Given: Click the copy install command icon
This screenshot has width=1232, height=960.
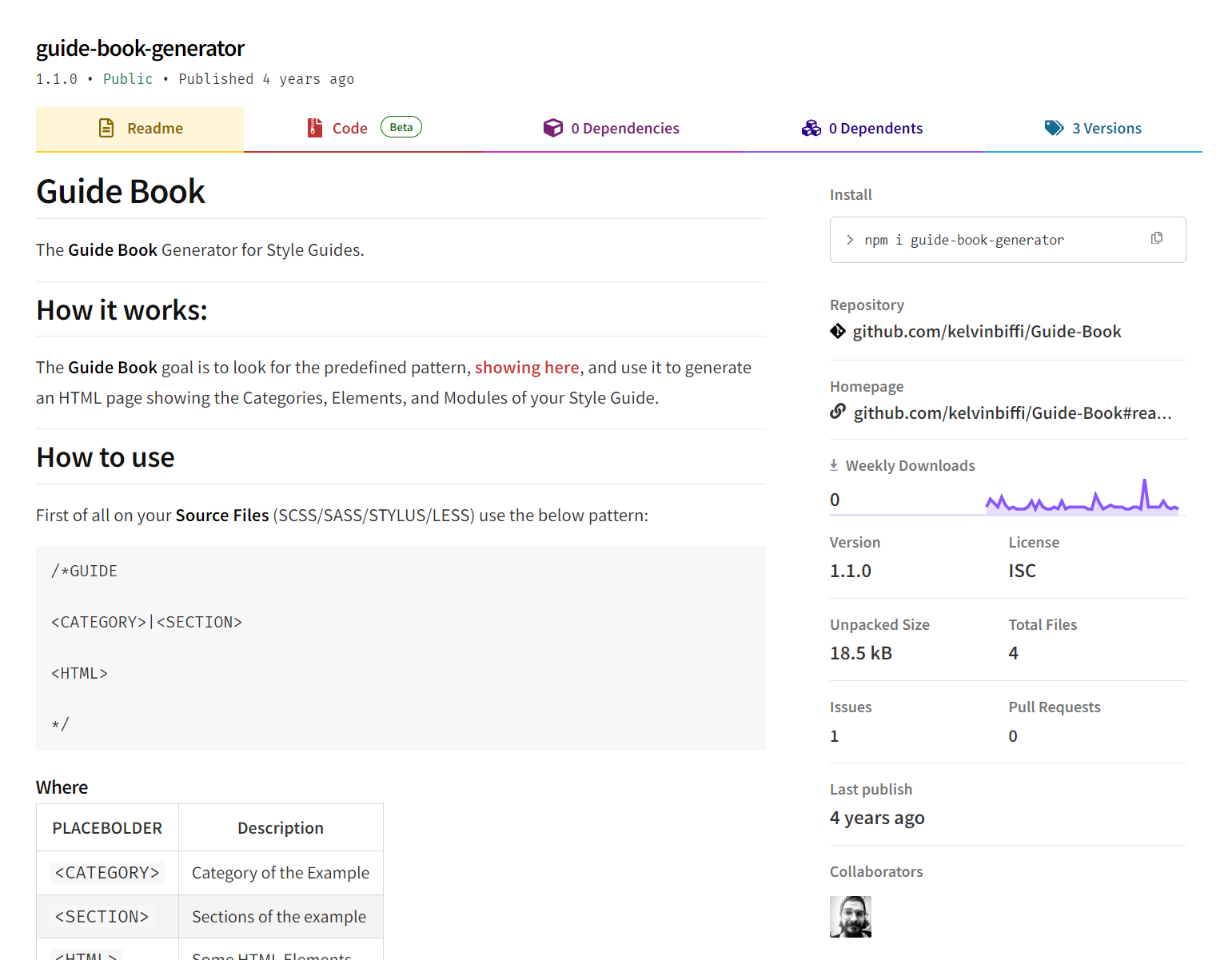Looking at the screenshot, I should [x=1156, y=238].
